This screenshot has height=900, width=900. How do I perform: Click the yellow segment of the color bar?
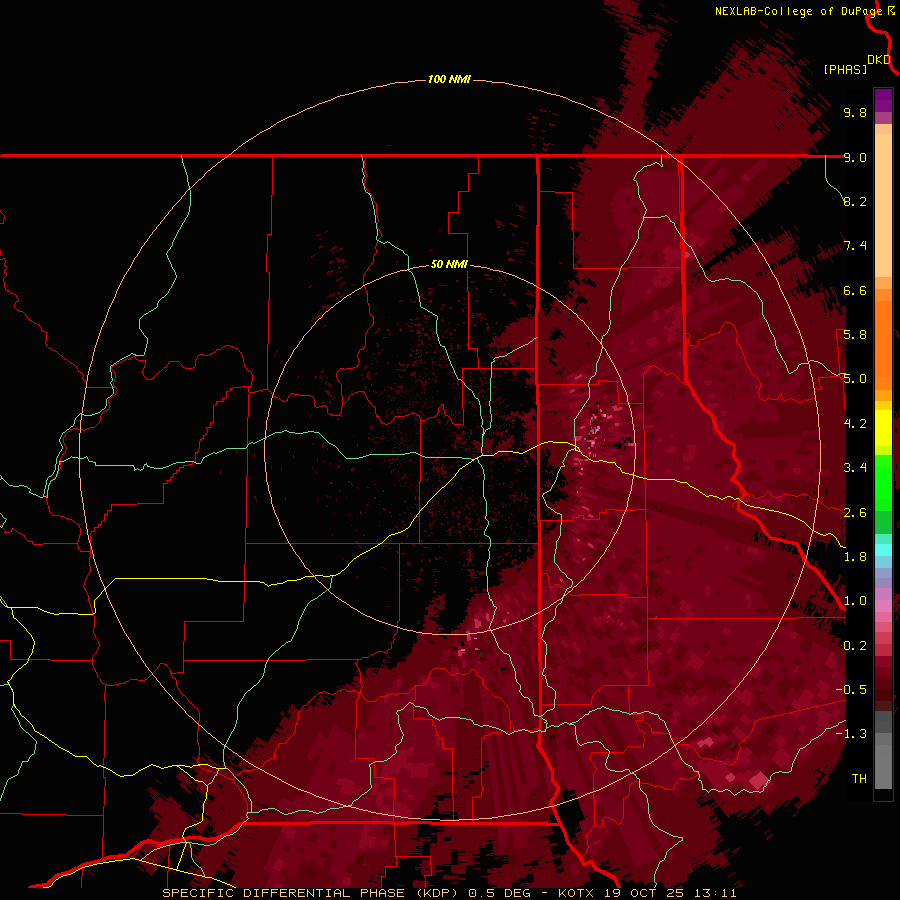[x=883, y=428]
